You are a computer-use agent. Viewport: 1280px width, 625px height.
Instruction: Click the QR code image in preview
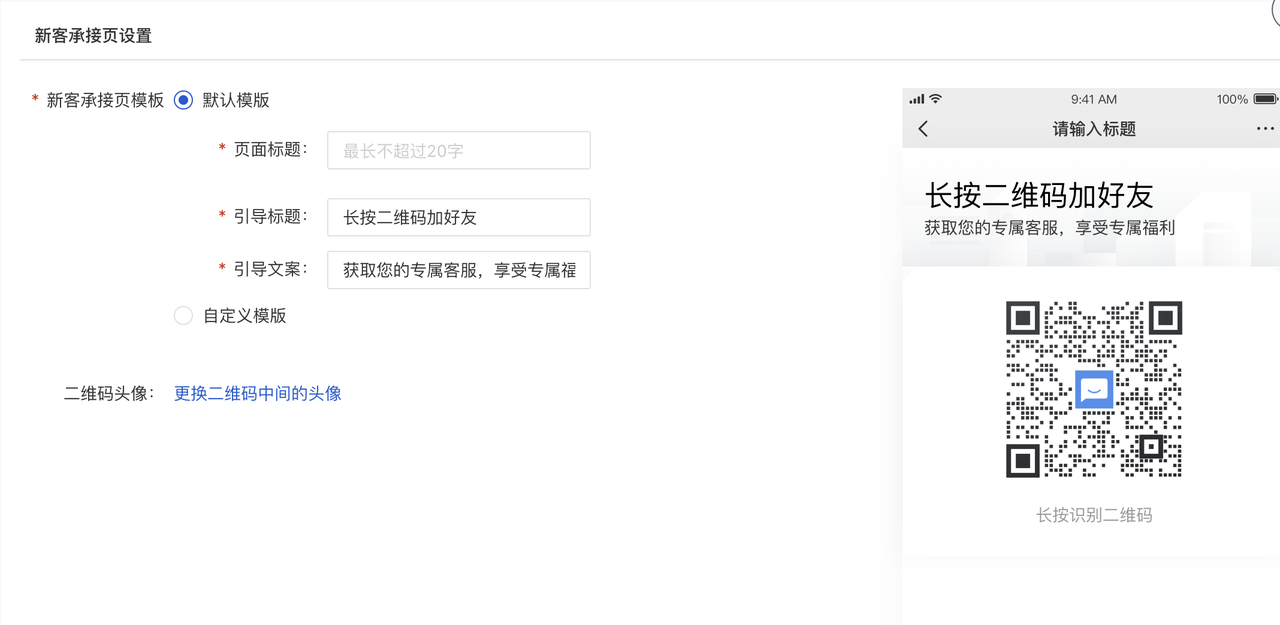(1094, 389)
